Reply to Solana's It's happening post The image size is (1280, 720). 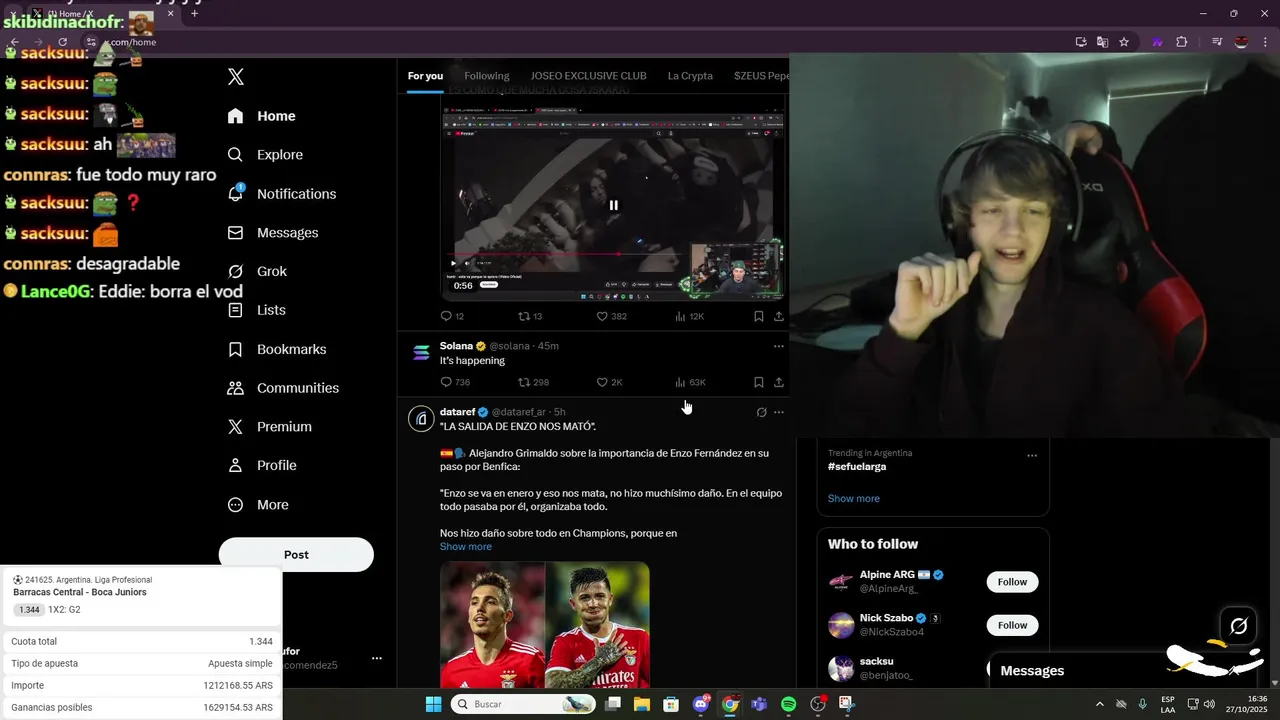[454, 382]
